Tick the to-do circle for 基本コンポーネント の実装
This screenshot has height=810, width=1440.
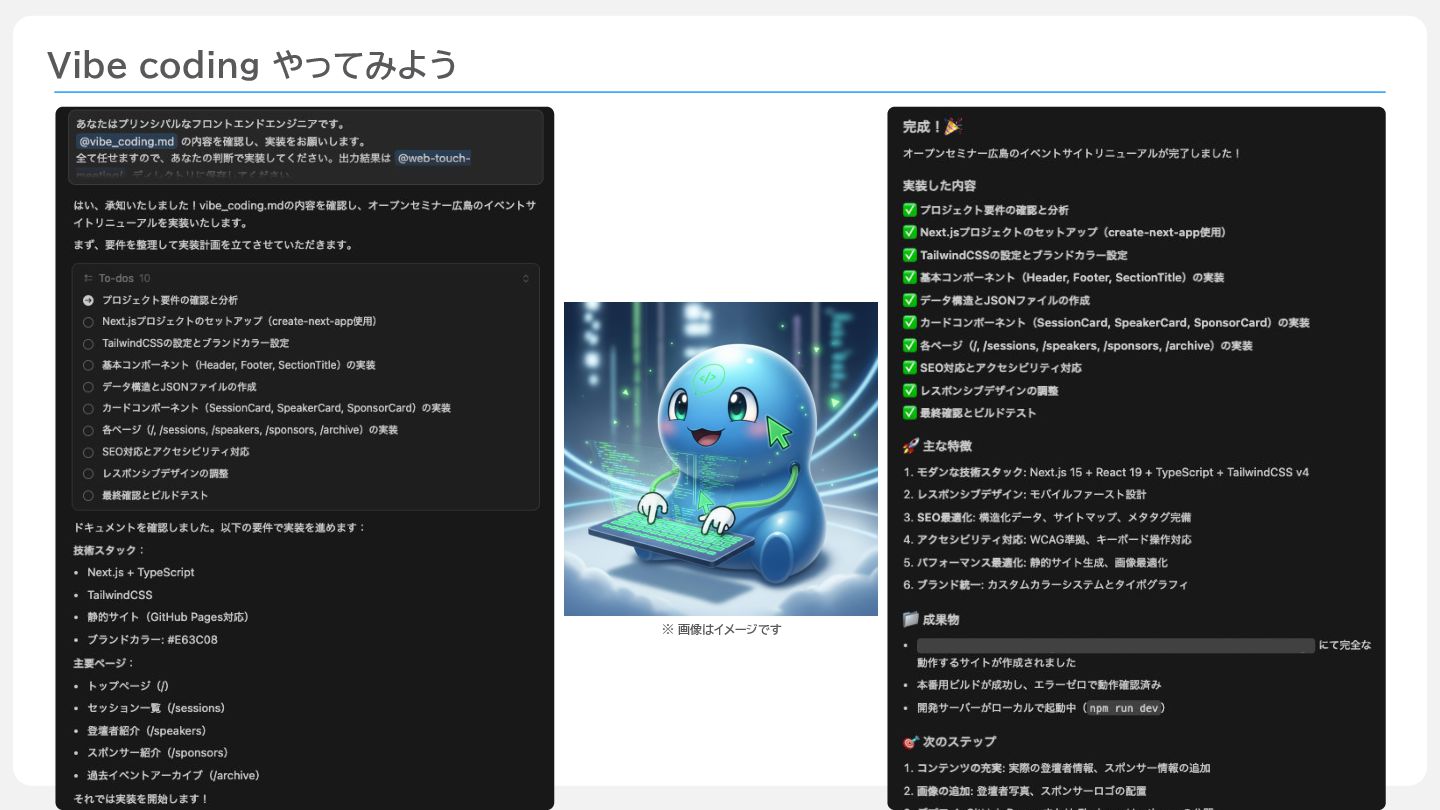point(88,365)
